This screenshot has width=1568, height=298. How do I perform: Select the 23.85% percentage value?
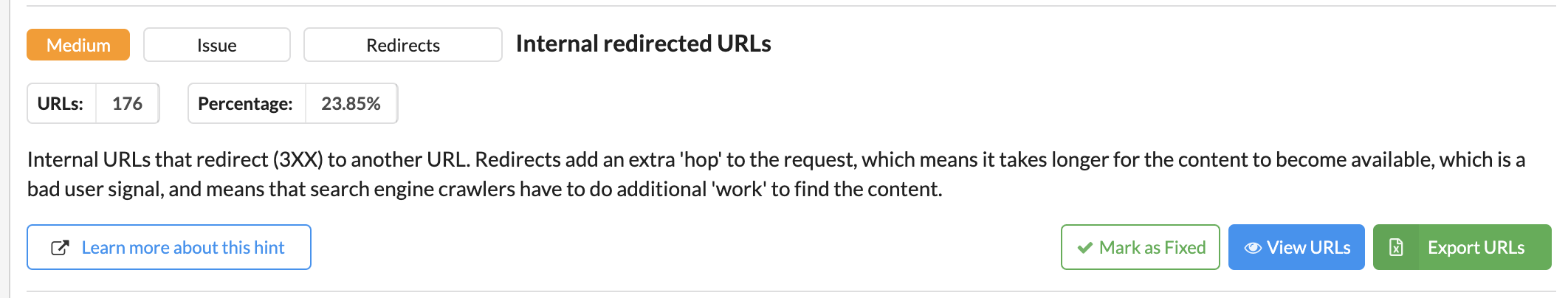click(351, 103)
